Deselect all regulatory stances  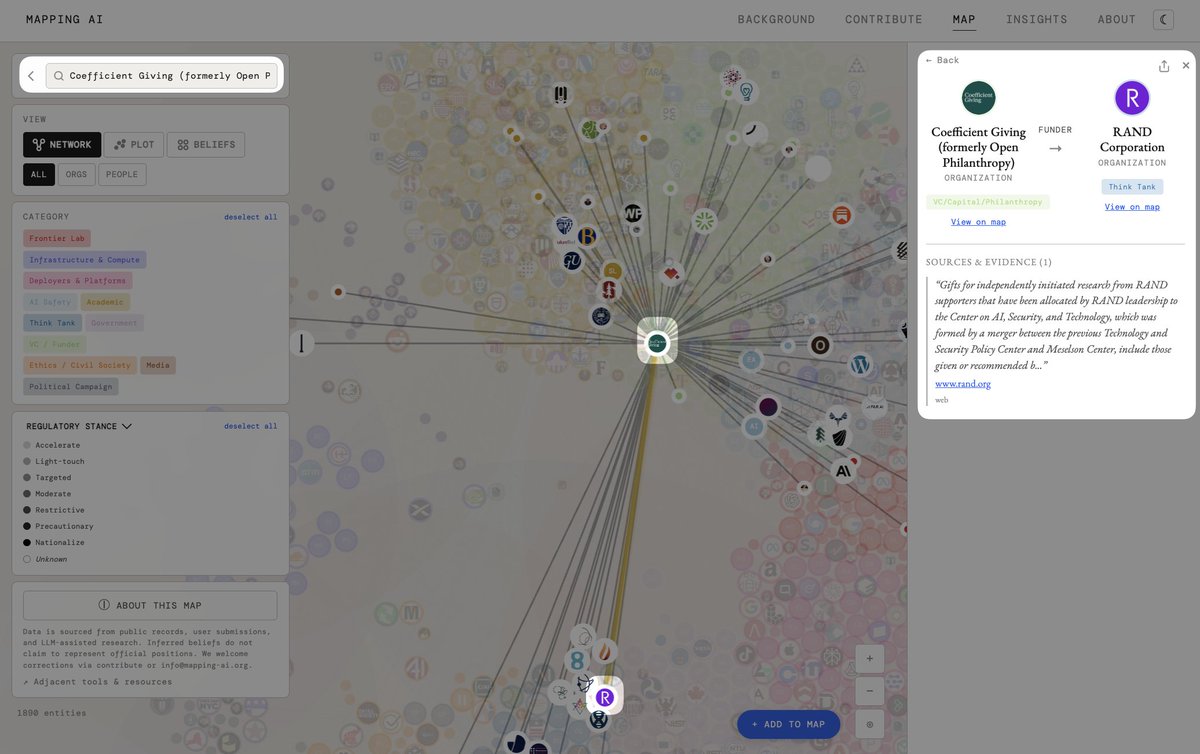point(251,426)
